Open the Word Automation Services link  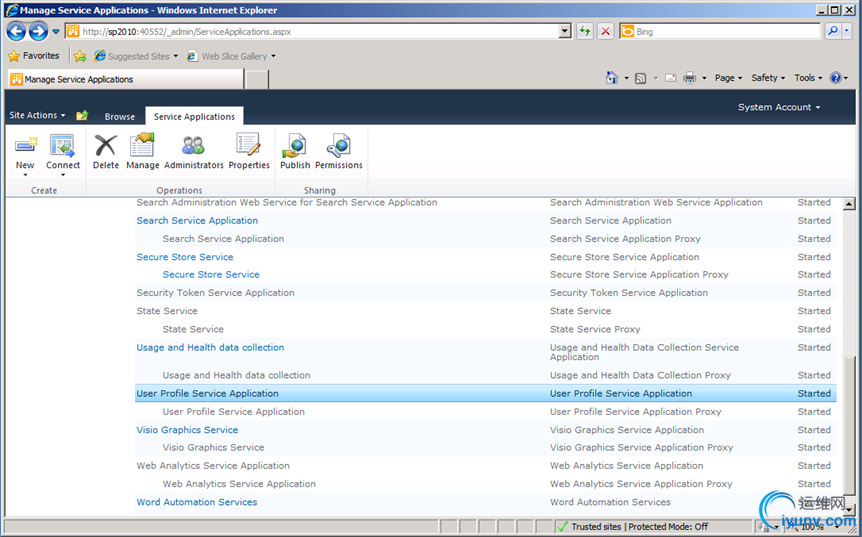pyautogui.click(x=197, y=502)
